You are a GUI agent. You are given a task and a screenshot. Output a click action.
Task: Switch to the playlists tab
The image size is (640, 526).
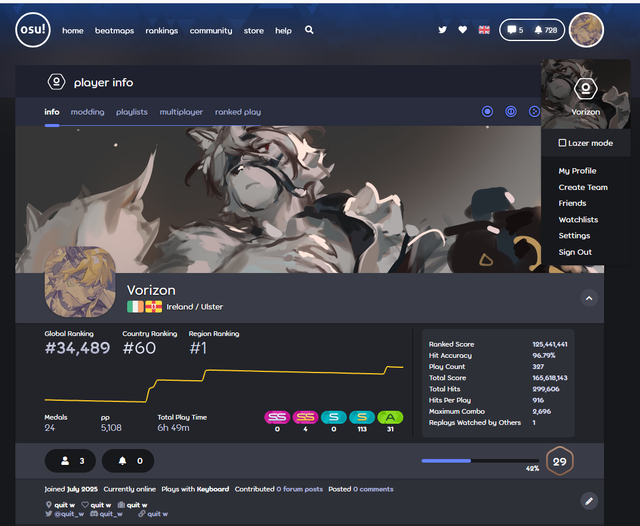click(131, 112)
